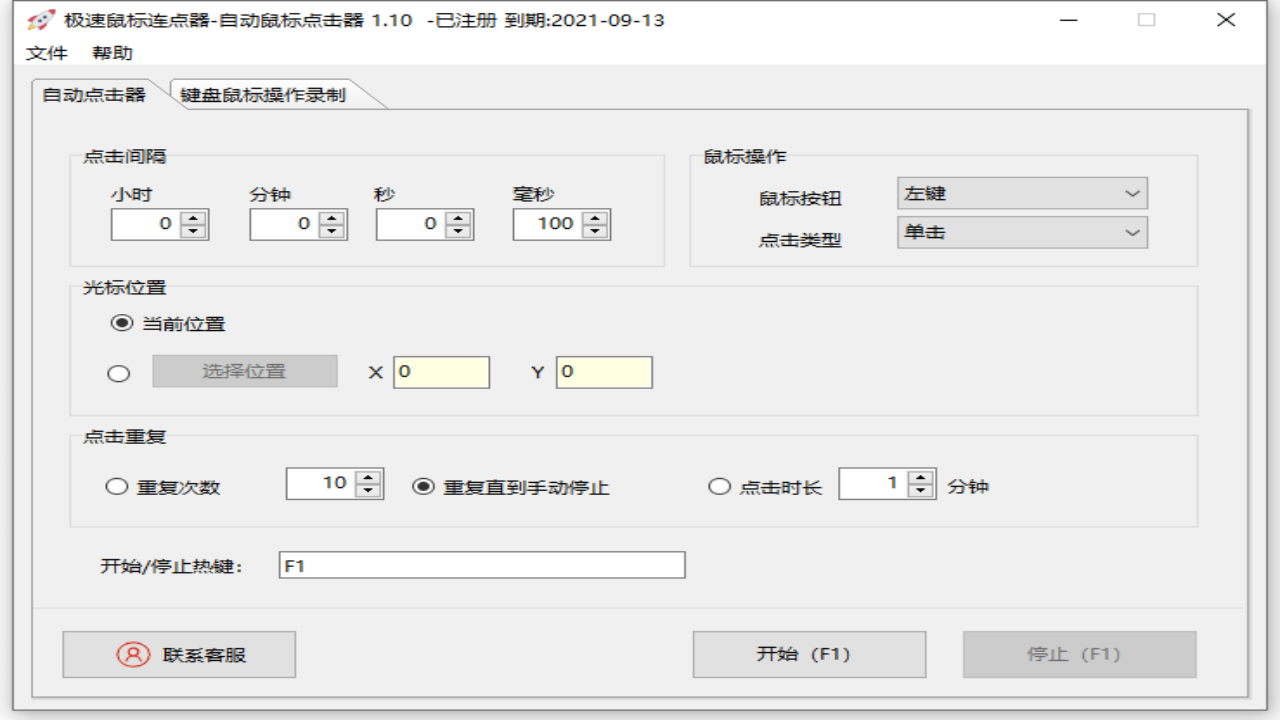Screen dimensions: 1280x720
Task: Click the 分钟 interval value field
Action: 284,224
